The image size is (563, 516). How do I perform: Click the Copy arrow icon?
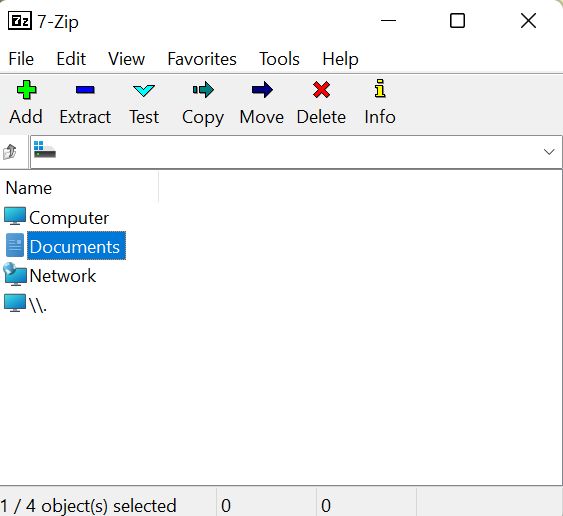click(x=203, y=90)
